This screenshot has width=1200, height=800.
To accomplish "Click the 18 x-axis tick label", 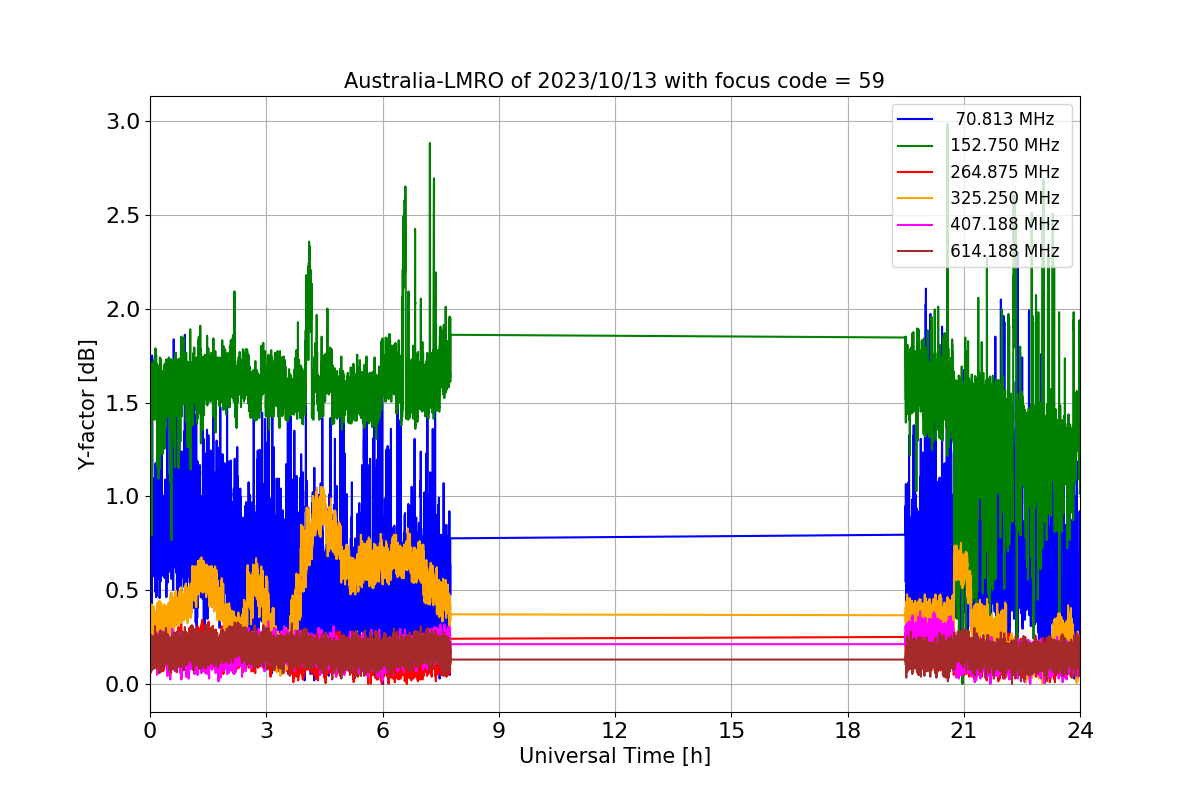I will [x=847, y=731].
